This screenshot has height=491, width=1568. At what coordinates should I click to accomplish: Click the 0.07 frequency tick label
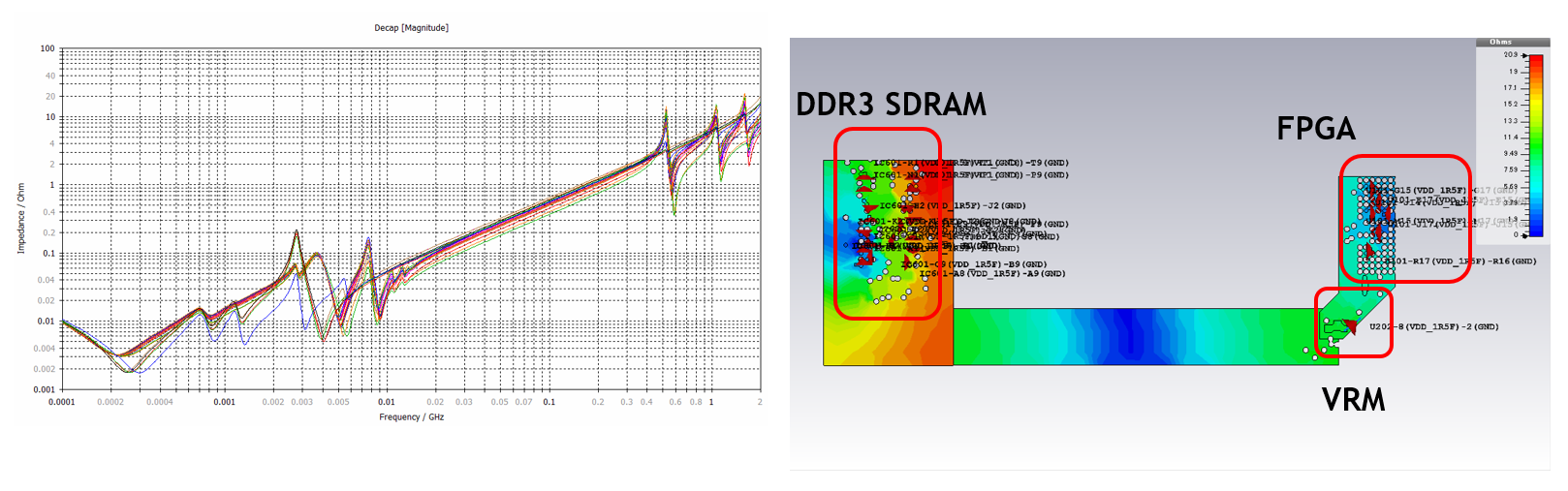coord(523,402)
